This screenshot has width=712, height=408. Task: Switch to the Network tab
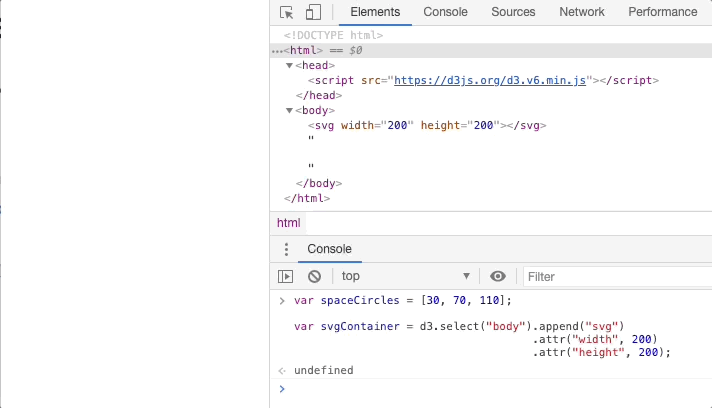[x=582, y=12]
